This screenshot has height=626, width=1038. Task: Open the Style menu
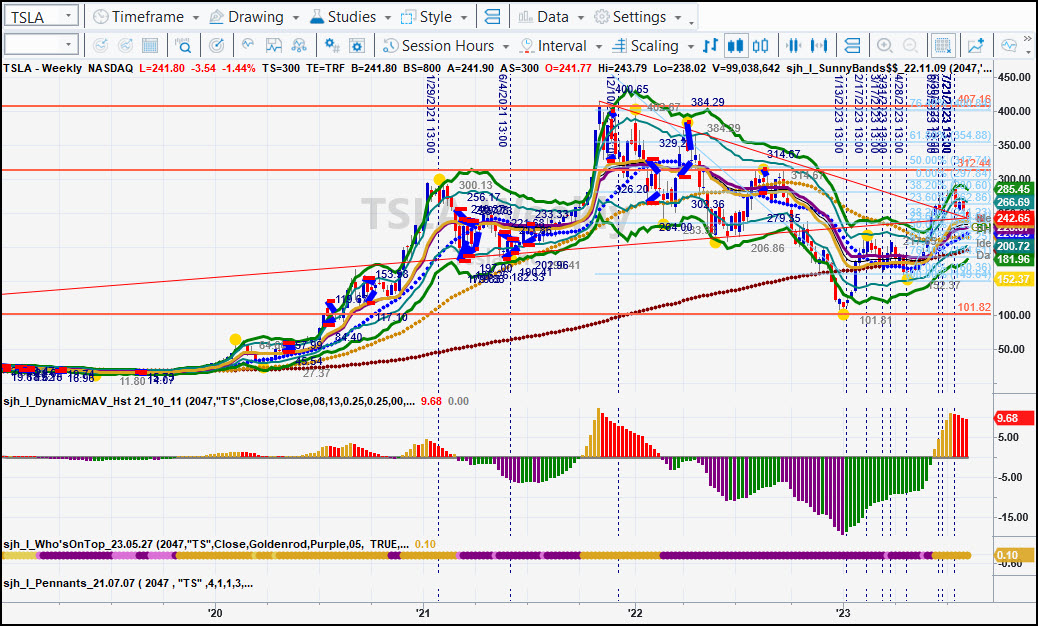(436, 17)
